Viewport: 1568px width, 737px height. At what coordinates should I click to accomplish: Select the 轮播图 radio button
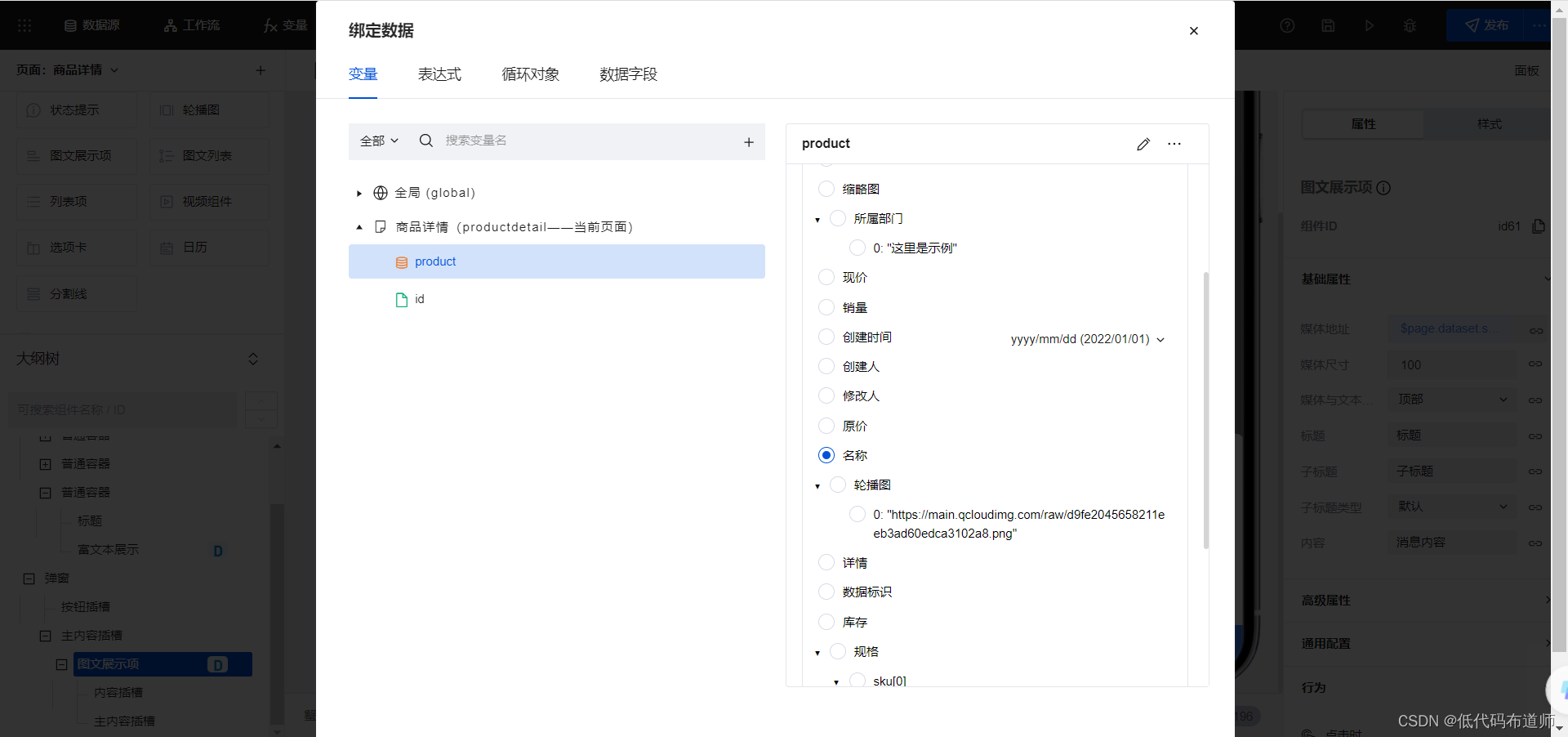pos(838,485)
